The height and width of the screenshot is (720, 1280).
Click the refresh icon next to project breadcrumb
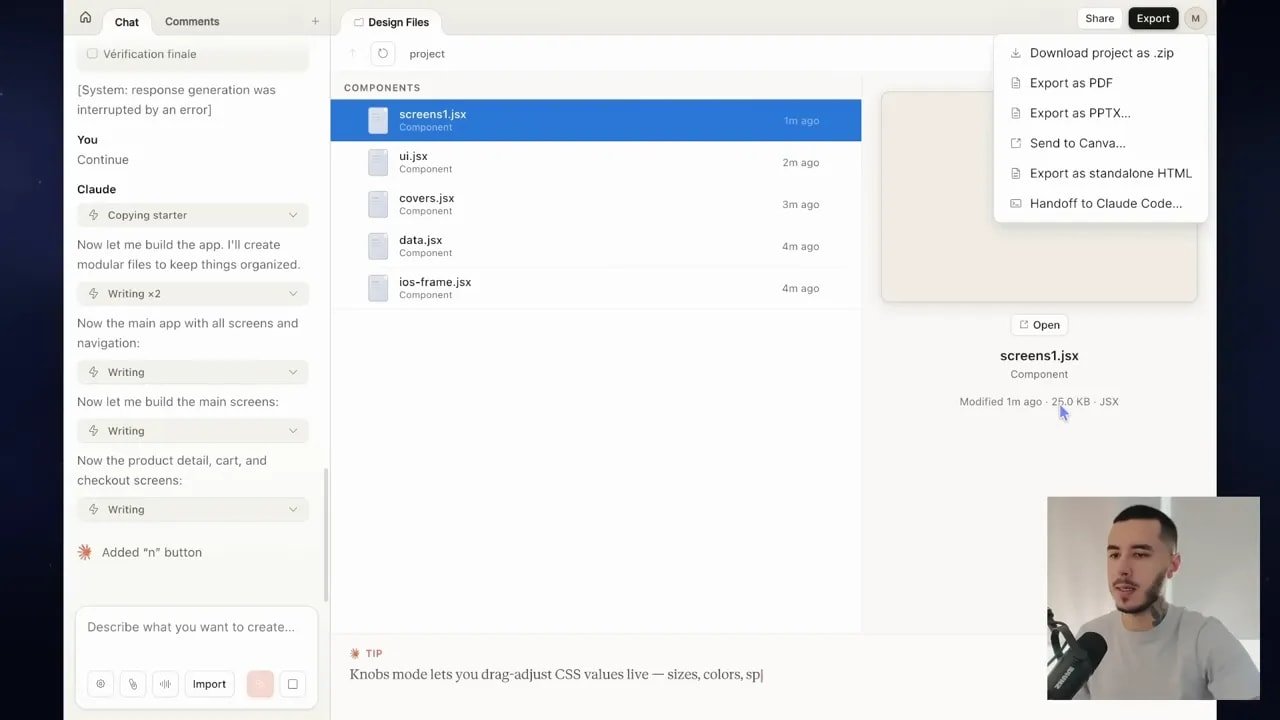(x=383, y=54)
